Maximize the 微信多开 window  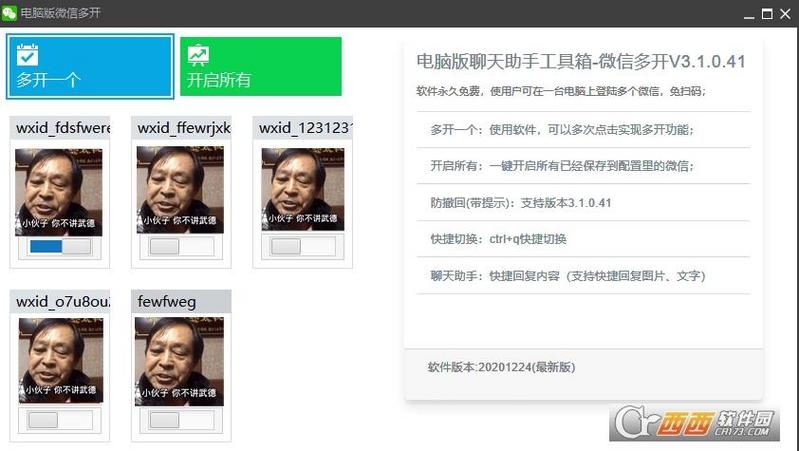click(x=767, y=14)
